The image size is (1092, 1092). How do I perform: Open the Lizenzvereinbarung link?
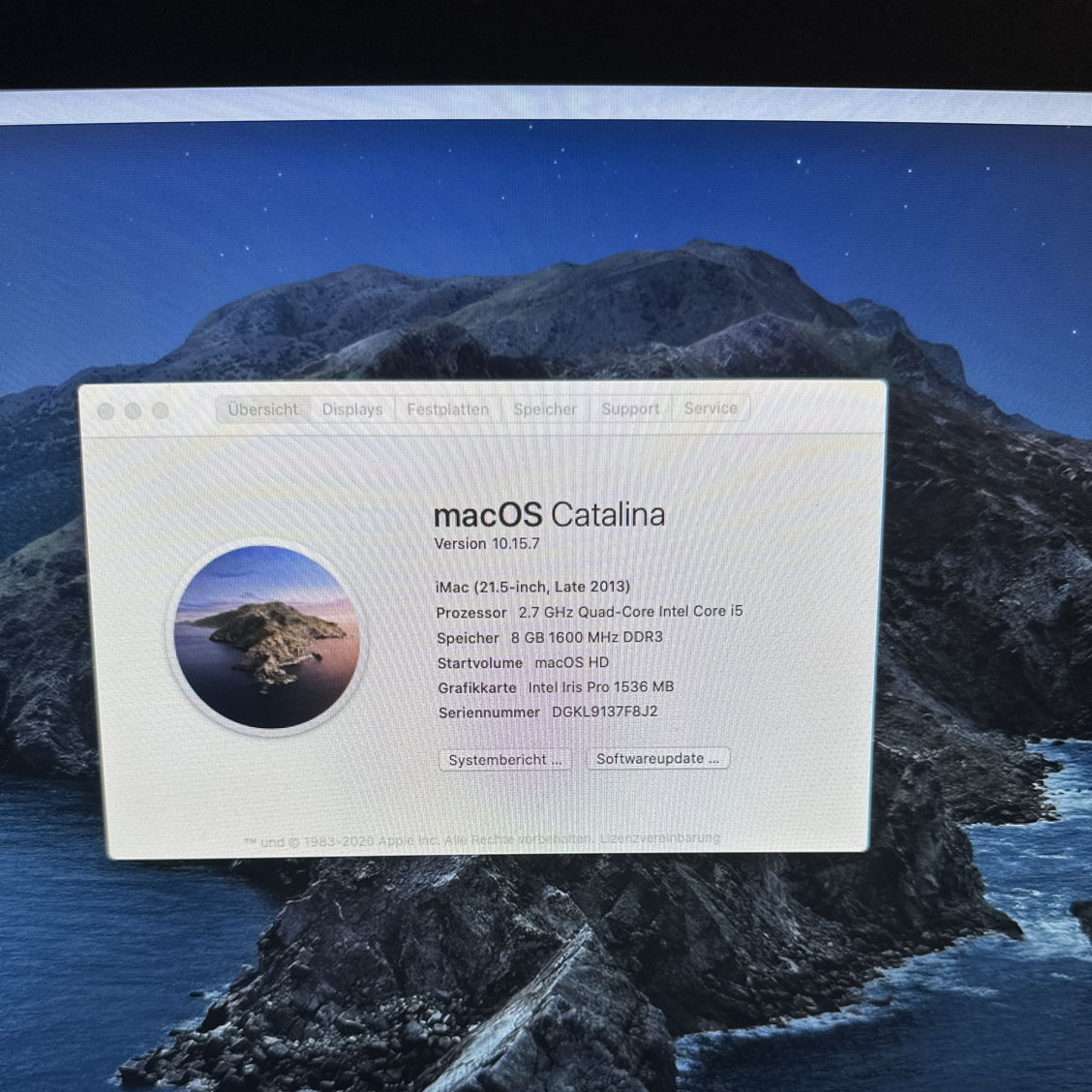coord(660,837)
